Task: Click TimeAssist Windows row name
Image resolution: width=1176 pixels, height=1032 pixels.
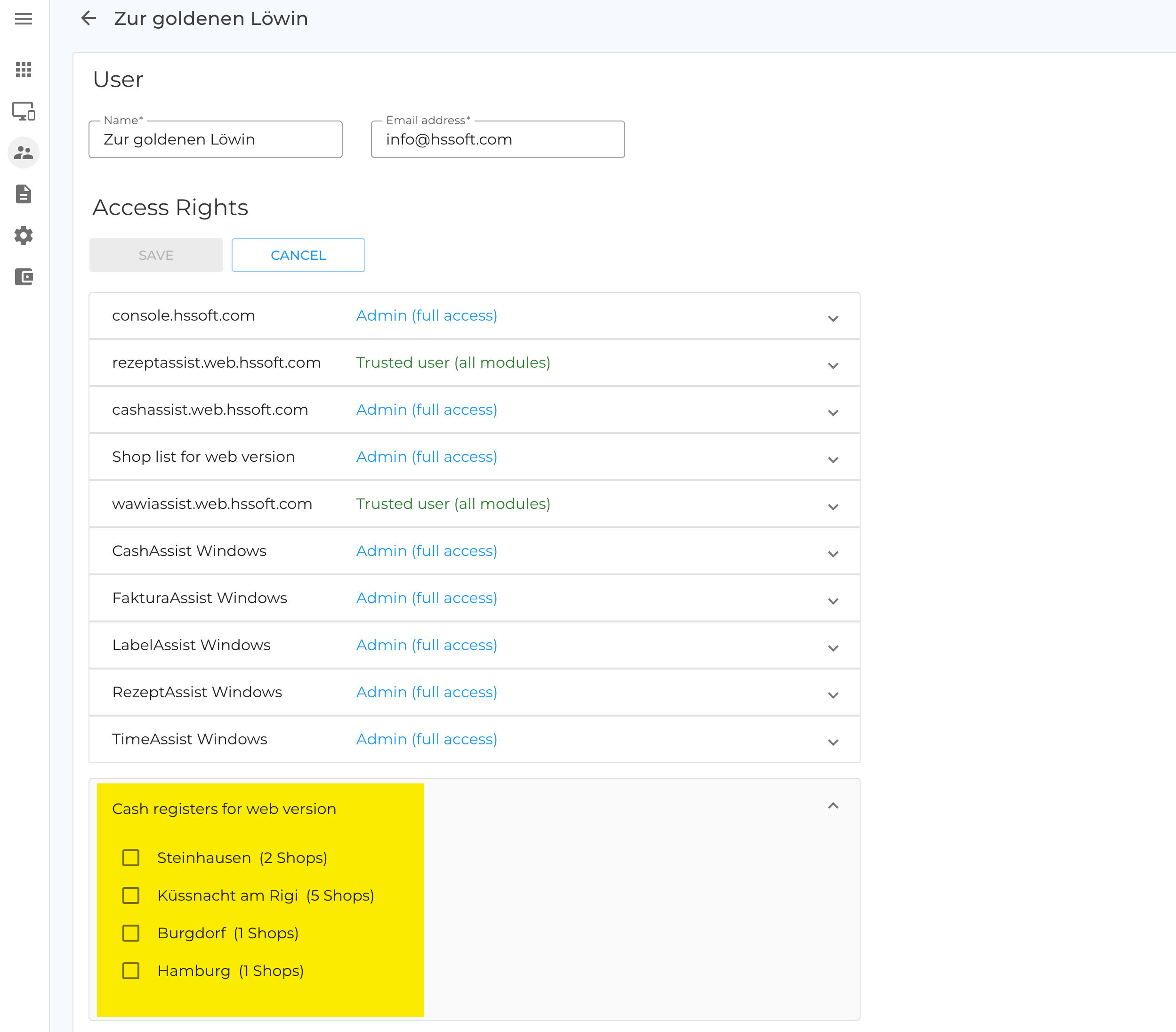Action: click(190, 739)
